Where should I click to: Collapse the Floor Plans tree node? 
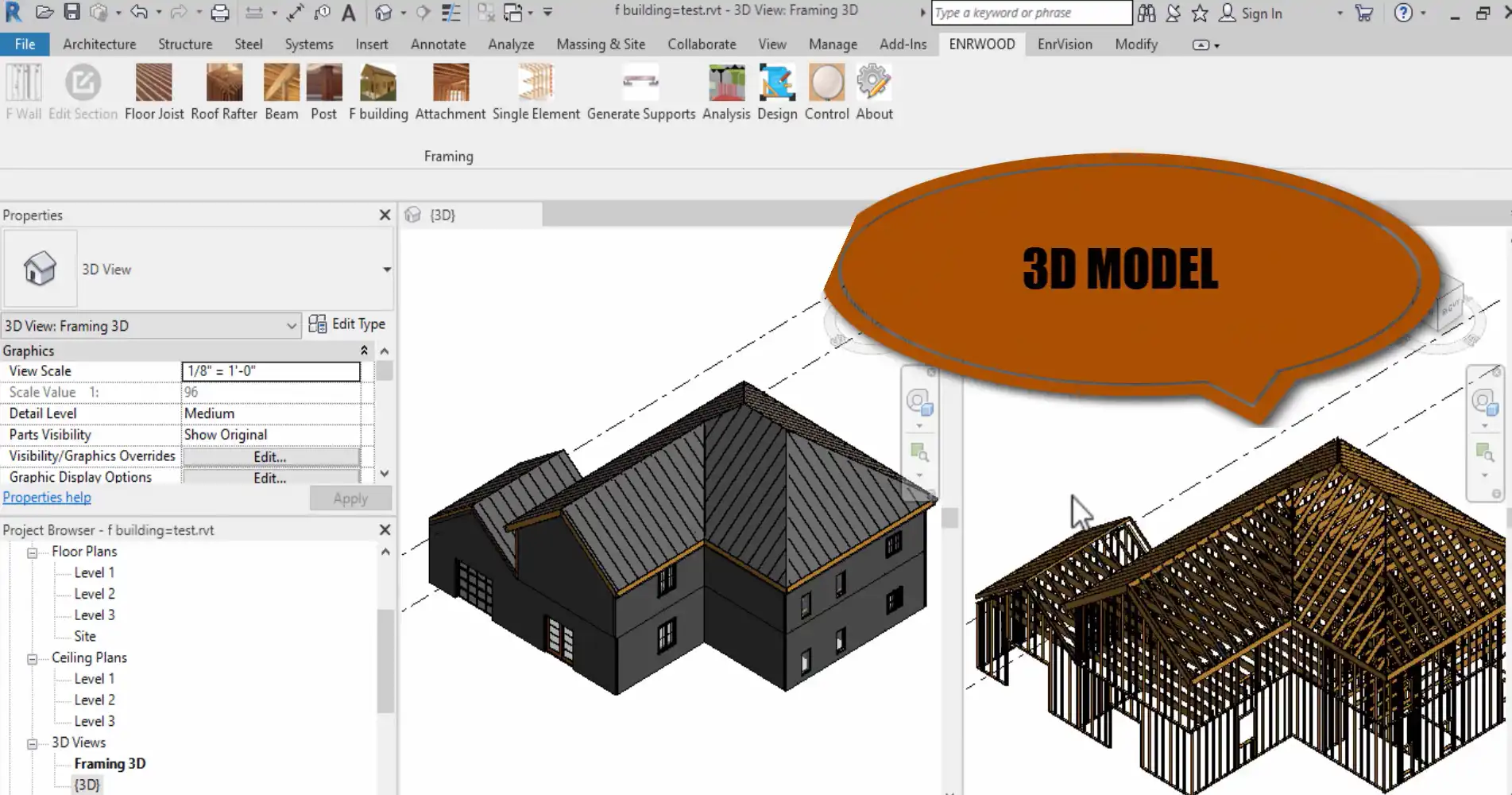tap(31, 551)
